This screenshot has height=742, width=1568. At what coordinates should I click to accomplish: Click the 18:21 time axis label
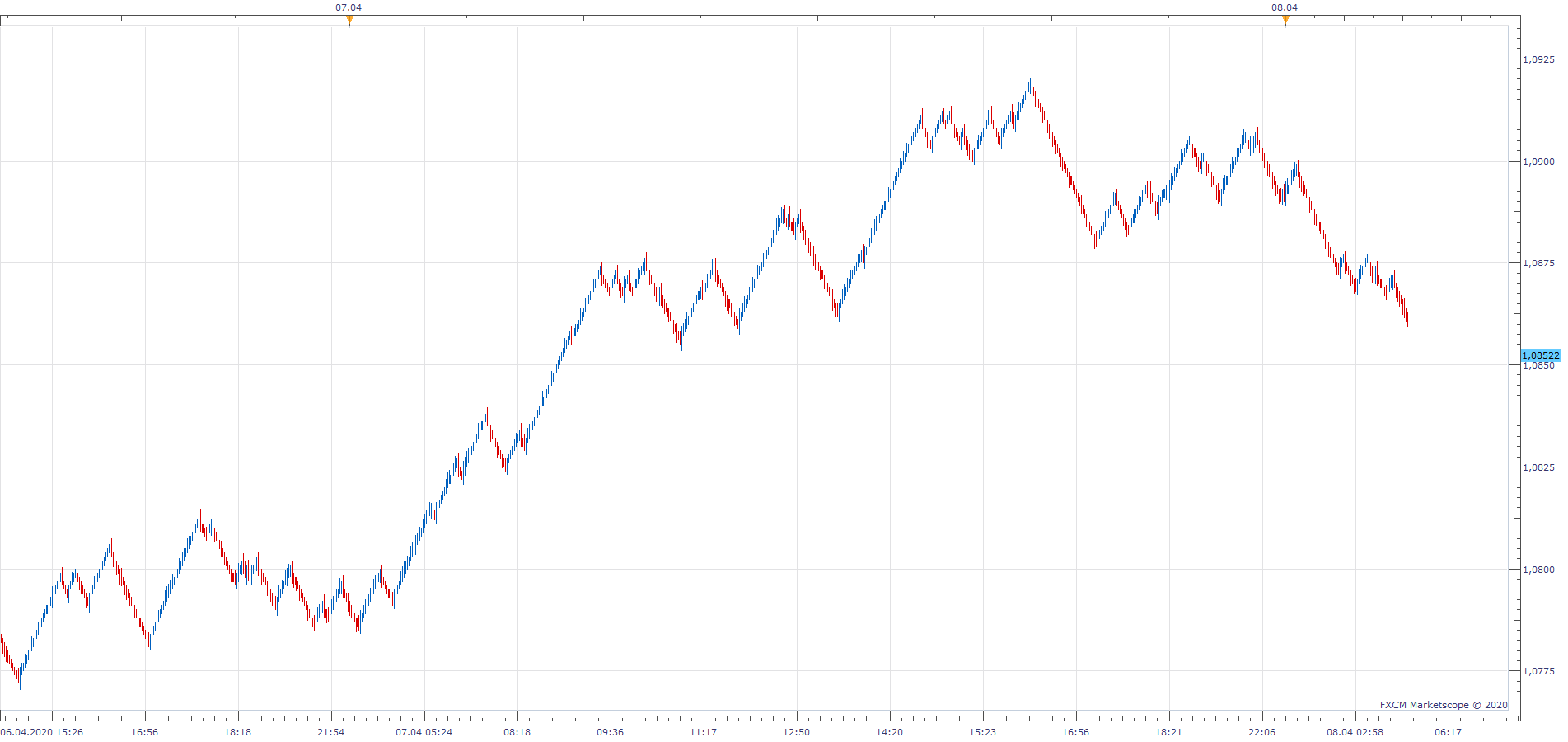1168,732
